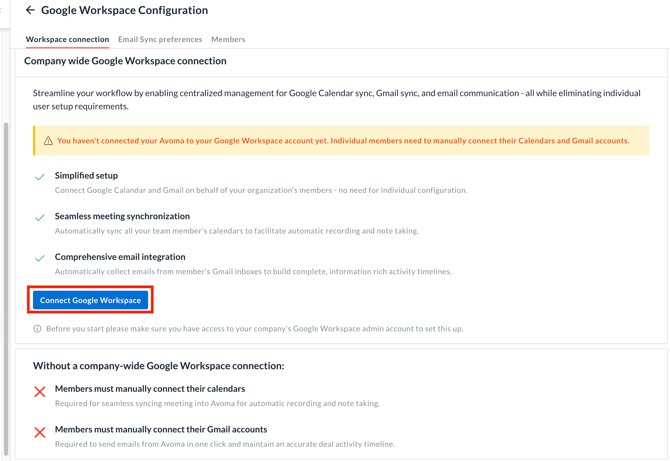Click the 'Streamline your workflow' description paragraph
The width and height of the screenshot is (670, 461).
[x=337, y=100]
